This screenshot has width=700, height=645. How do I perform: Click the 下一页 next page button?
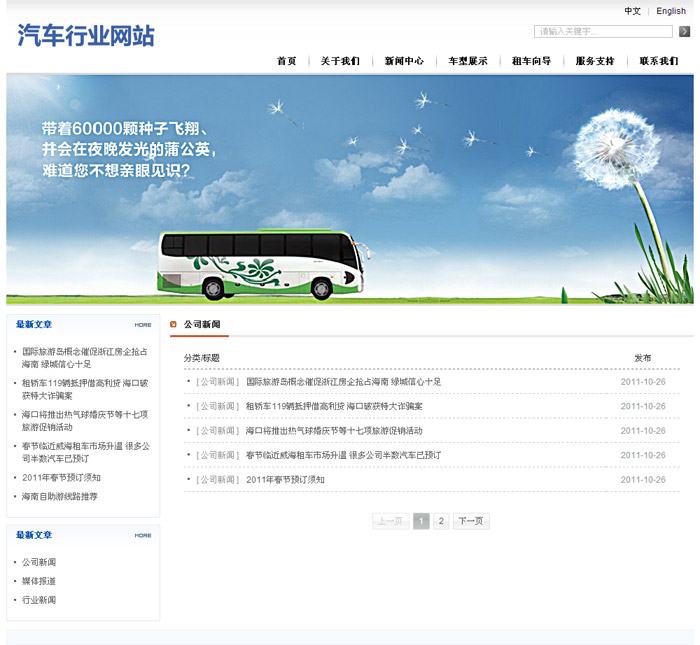click(x=471, y=521)
